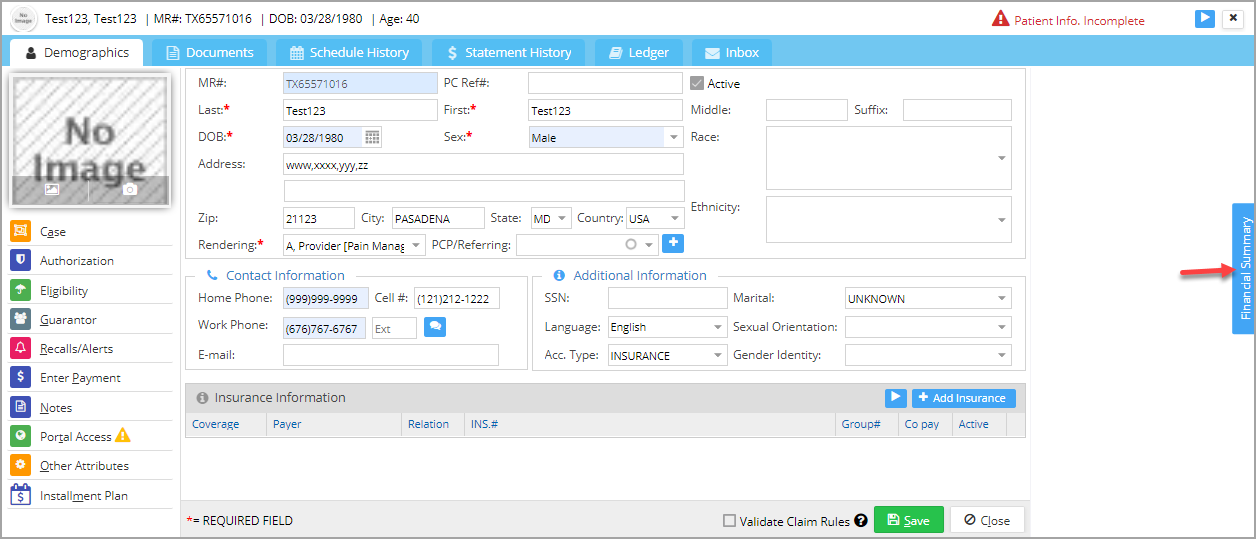This screenshot has height=539, width=1256.
Task: Open the DOB calendar picker icon
Action: coord(372,137)
